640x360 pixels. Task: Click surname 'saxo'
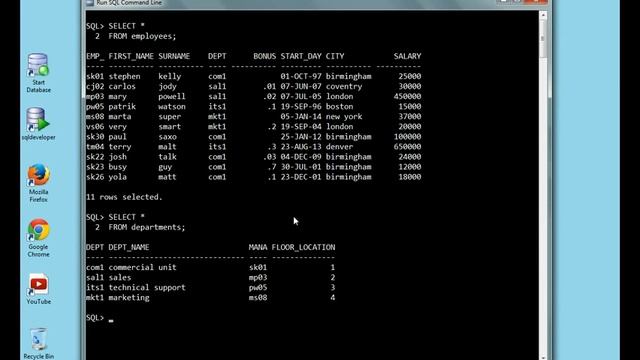pyautogui.click(x=167, y=137)
